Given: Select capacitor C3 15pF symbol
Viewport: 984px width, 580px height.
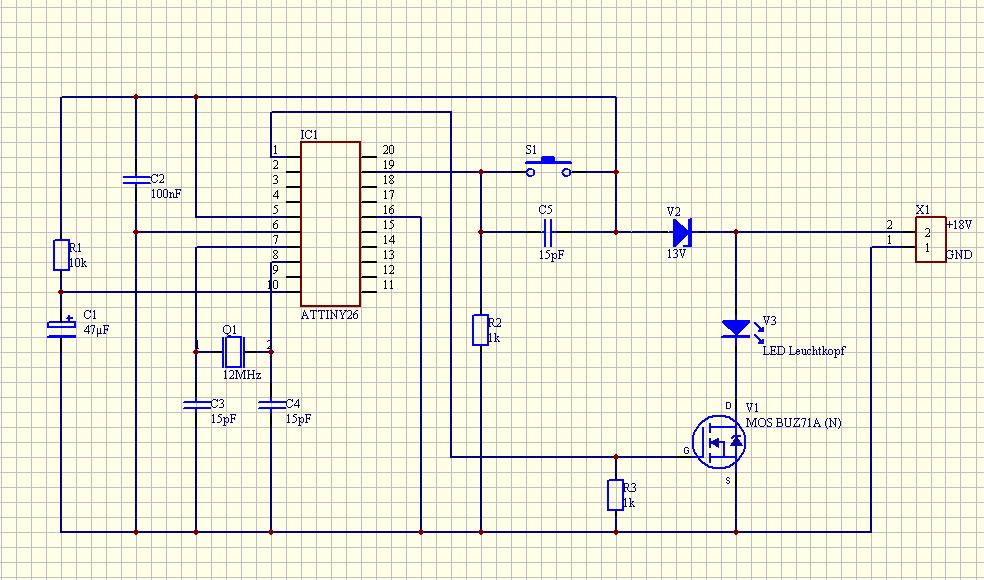Looking at the screenshot, I should (196, 405).
